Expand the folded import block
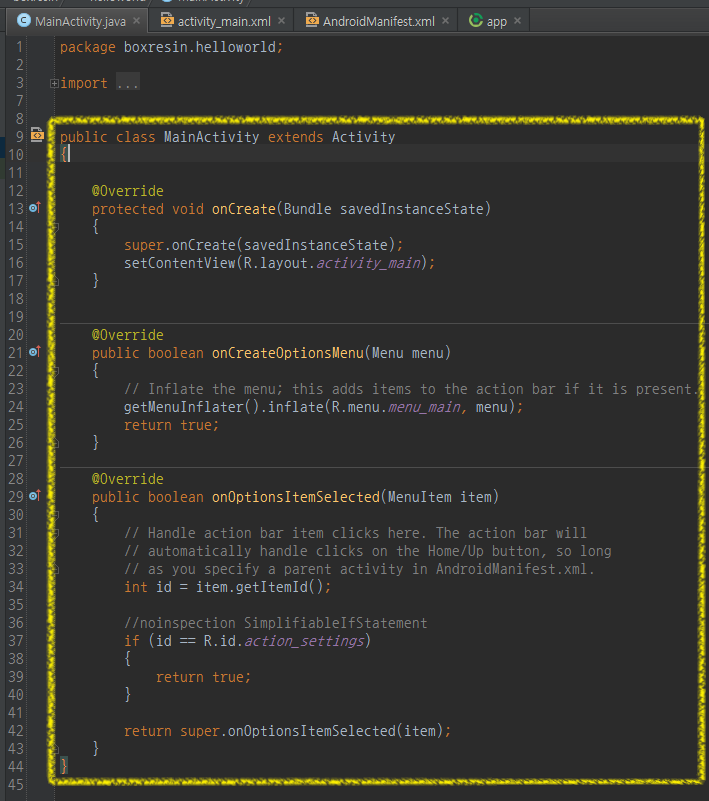This screenshot has width=709, height=801. point(54,83)
